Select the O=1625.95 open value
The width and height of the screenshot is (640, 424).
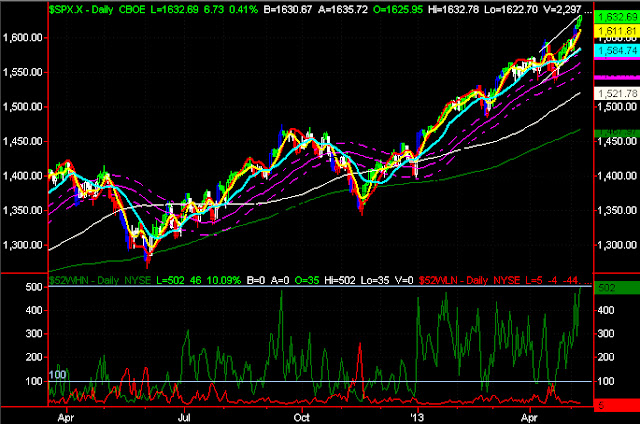pyautogui.click(x=398, y=9)
